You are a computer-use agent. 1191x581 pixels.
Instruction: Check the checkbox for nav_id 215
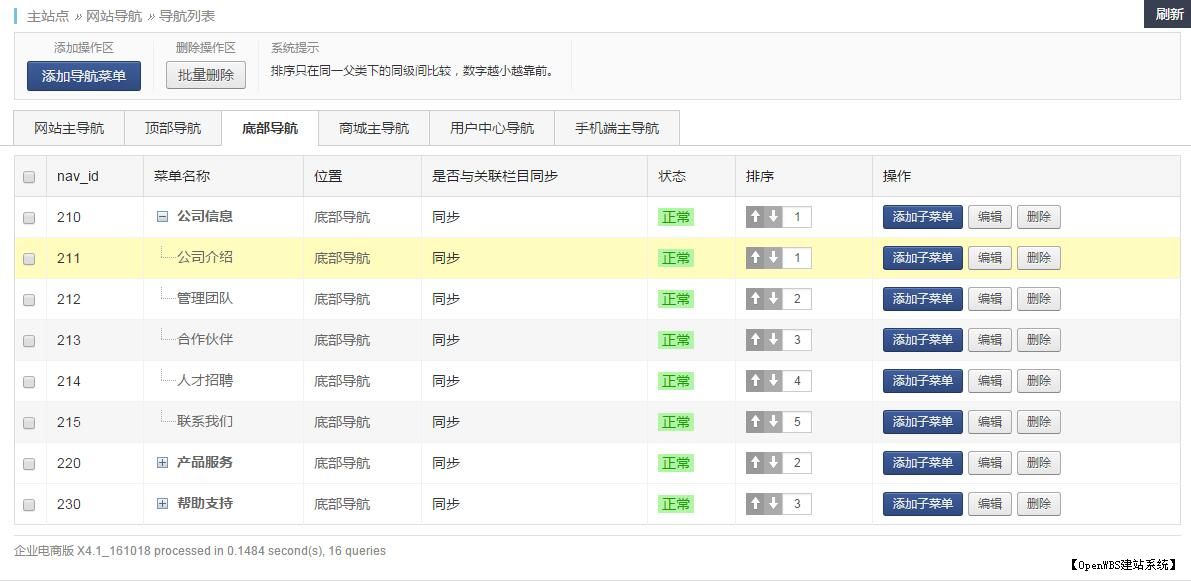[29, 421]
